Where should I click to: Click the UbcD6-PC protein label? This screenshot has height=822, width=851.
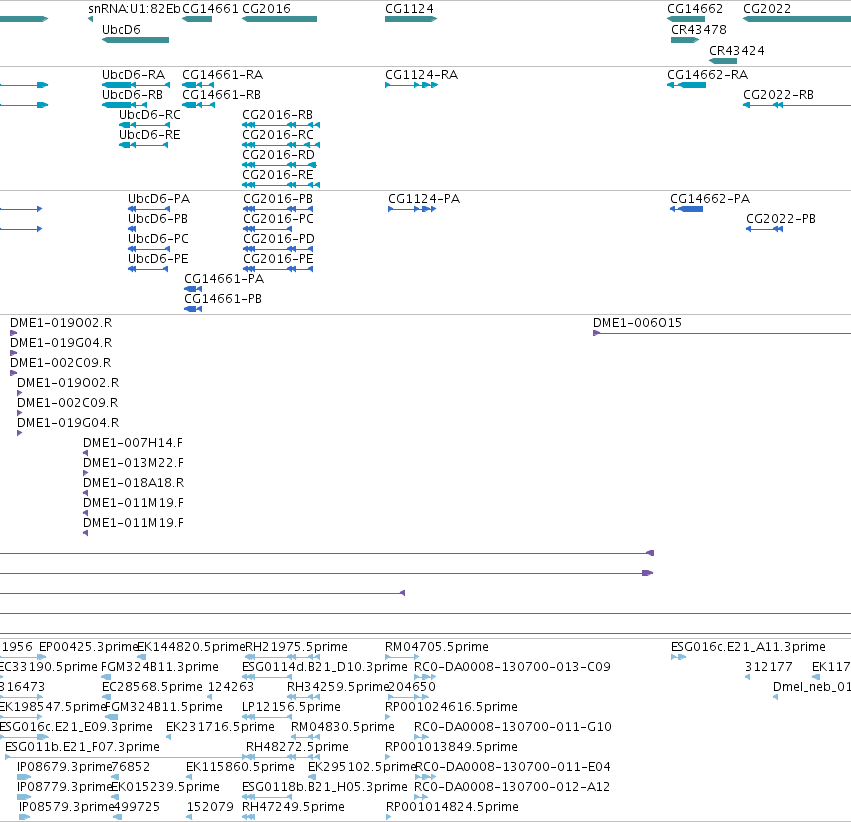pyautogui.click(x=158, y=239)
